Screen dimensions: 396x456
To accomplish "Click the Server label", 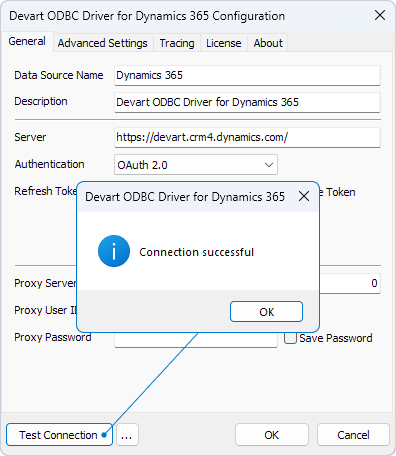I will (x=30, y=137).
